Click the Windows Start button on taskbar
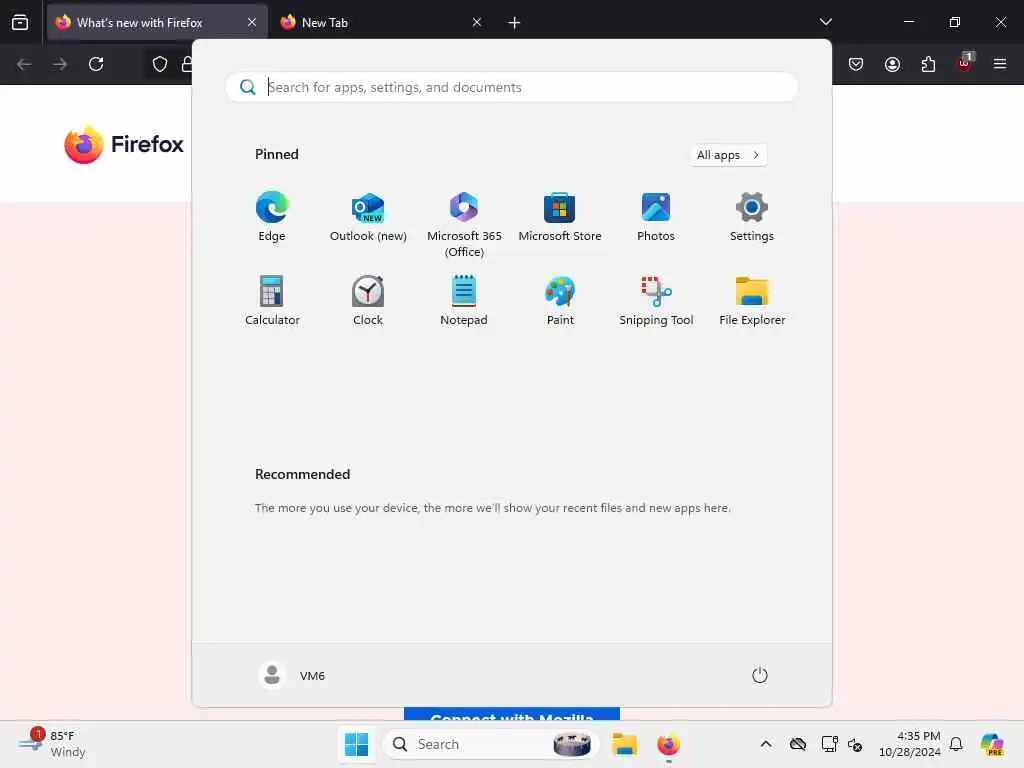1024x768 pixels. click(357, 744)
